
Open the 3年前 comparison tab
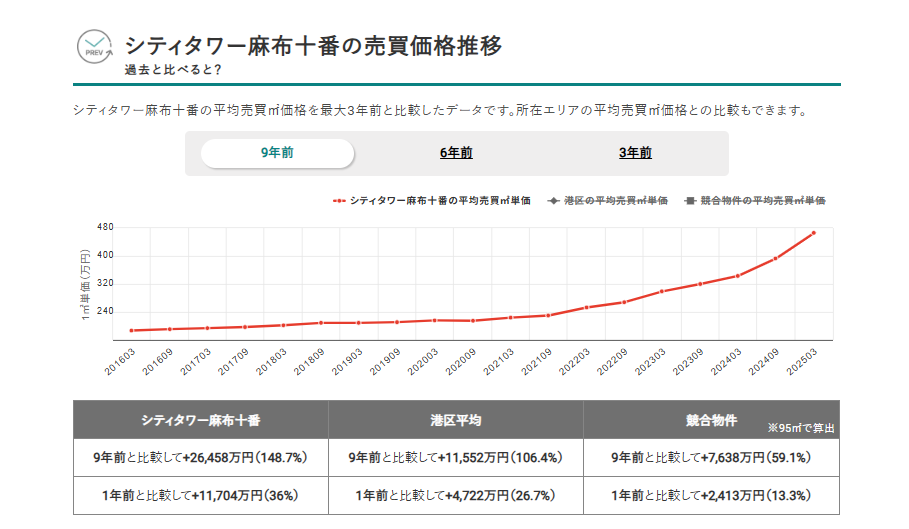click(635, 153)
